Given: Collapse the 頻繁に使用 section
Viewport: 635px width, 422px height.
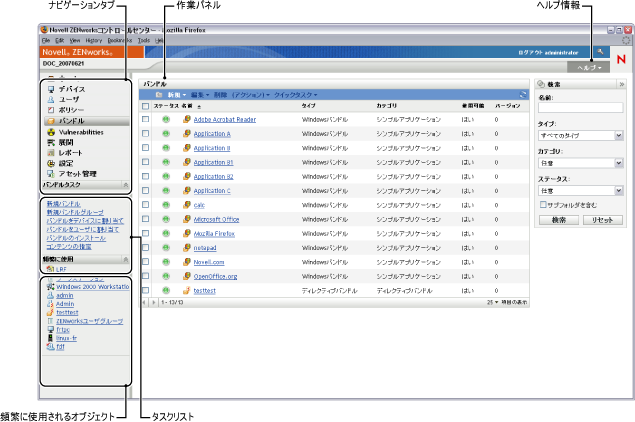Looking at the screenshot, I should pyautogui.click(x=126, y=259).
